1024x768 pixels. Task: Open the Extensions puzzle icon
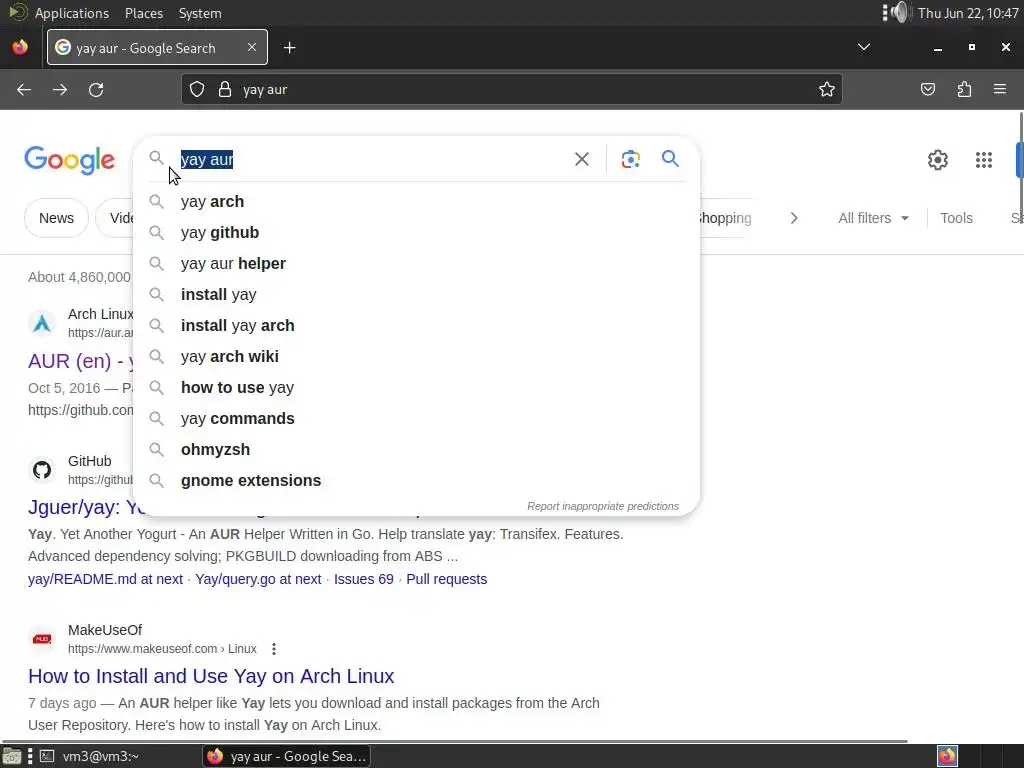click(x=964, y=89)
